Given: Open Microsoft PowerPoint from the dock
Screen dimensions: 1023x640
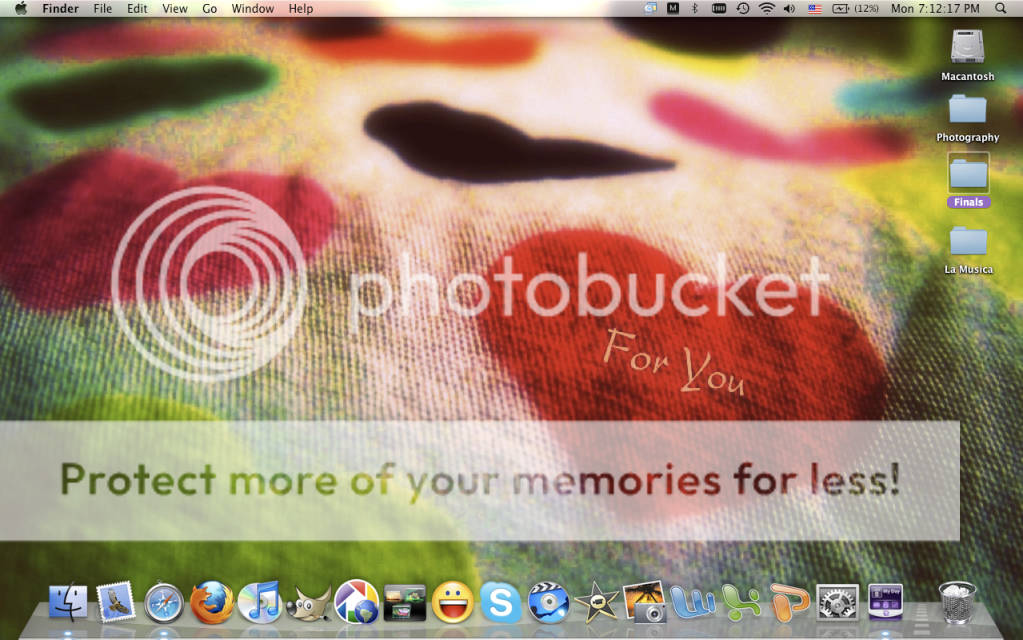Looking at the screenshot, I should (x=789, y=602).
